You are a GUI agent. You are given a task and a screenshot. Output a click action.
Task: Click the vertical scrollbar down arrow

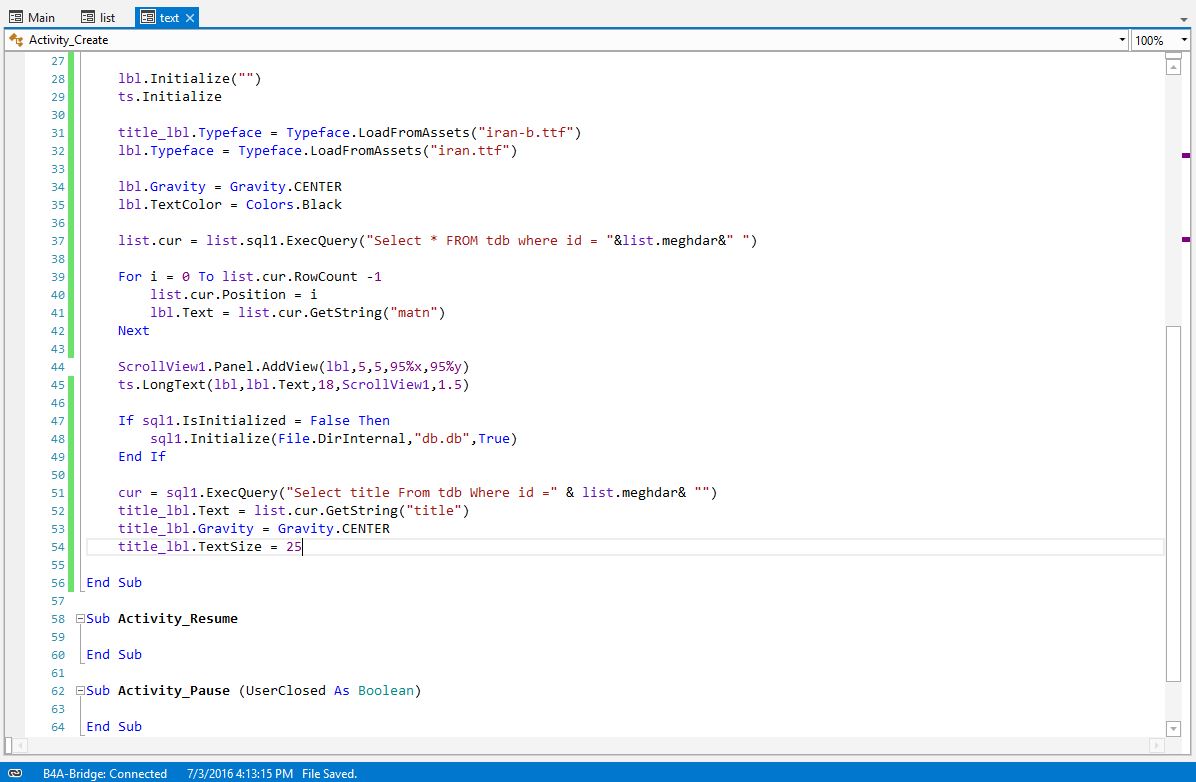[x=1173, y=727]
